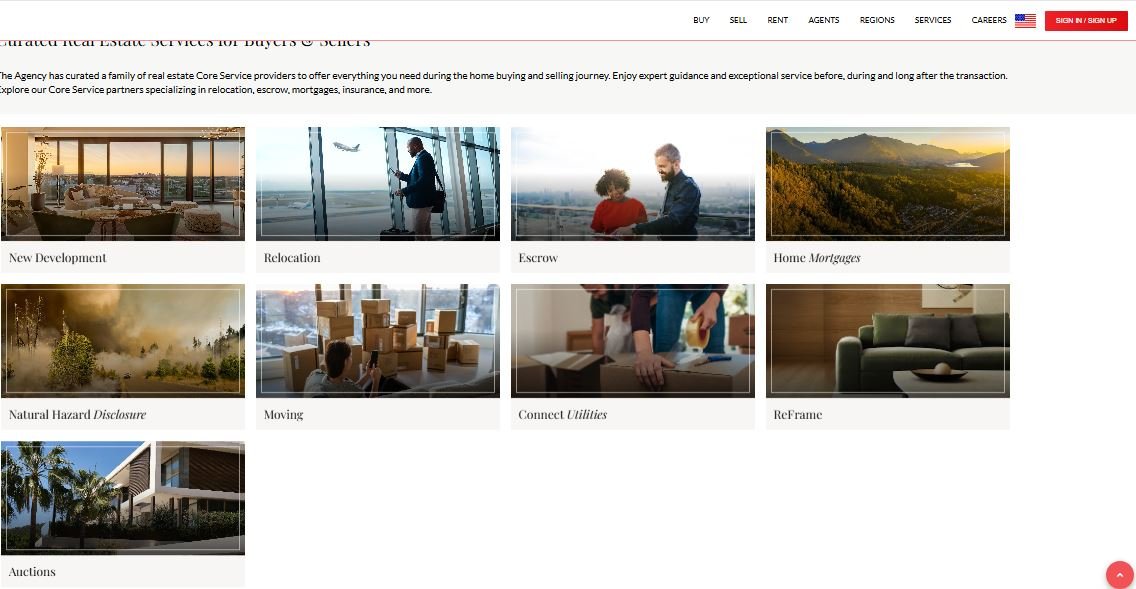Click the SIGN IN / SIGN UP button
The height and width of the screenshot is (589, 1136).
click(x=1085, y=20)
